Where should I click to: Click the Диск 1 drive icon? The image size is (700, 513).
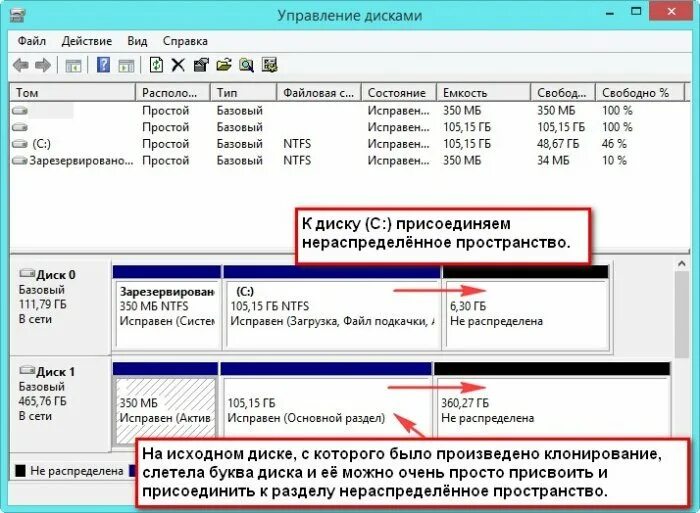point(27,370)
